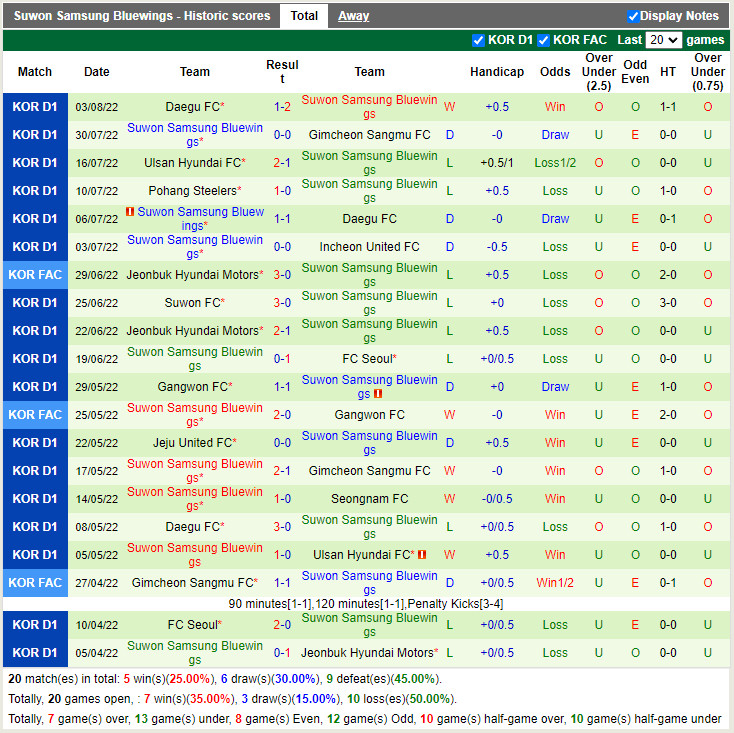The height and width of the screenshot is (733, 734).
Task: Click date 05/04/22 in last row
Action: point(96,653)
